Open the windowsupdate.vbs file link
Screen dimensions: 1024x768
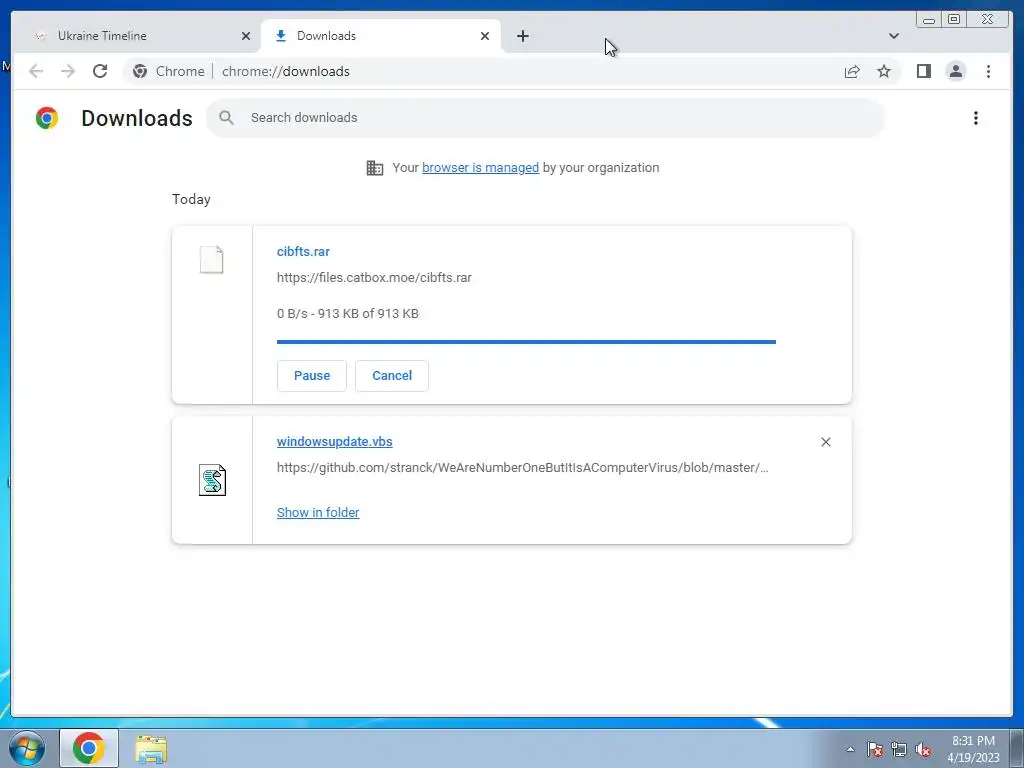click(334, 441)
